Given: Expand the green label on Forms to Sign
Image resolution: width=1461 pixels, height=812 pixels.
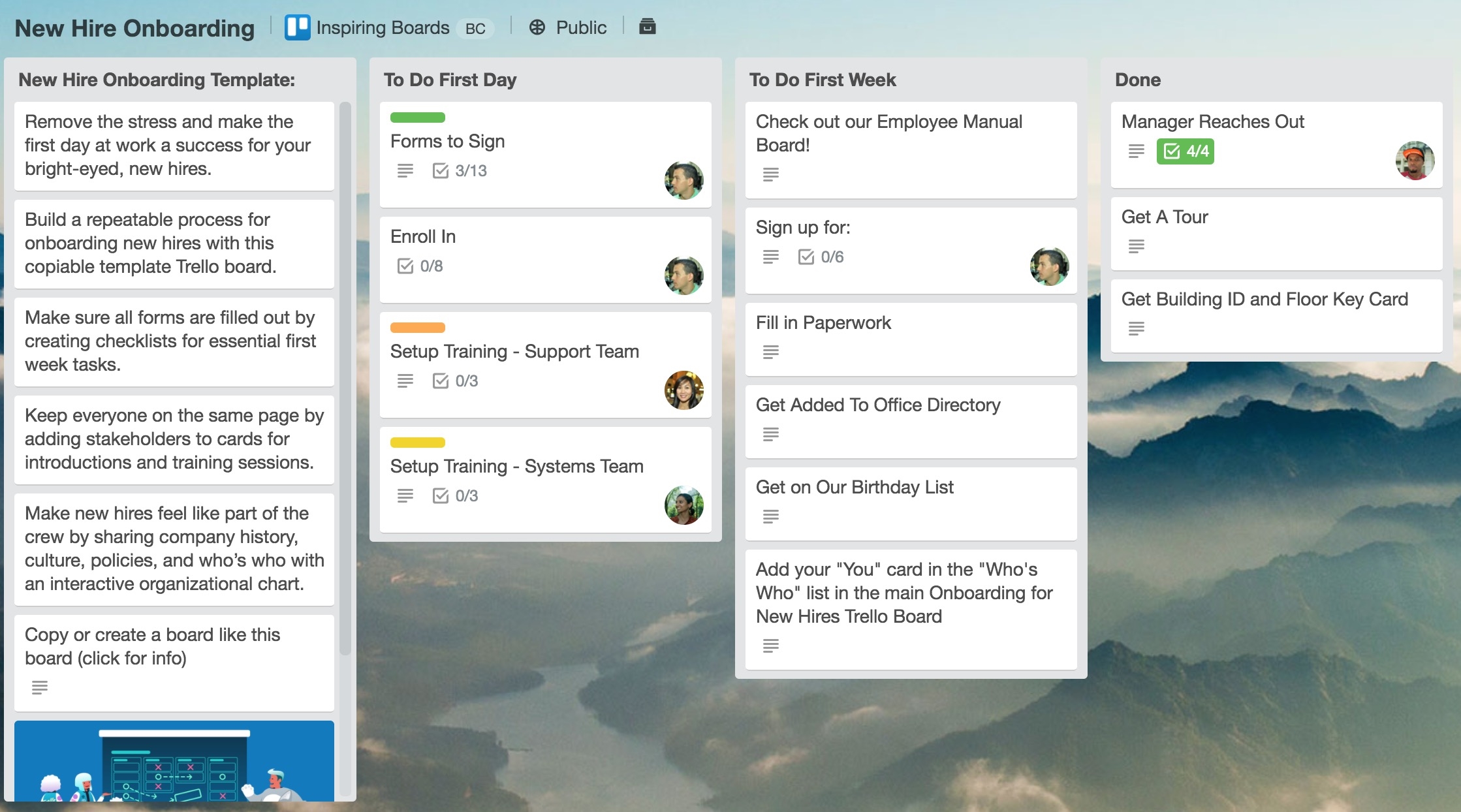Looking at the screenshot, I should (418, 117).
